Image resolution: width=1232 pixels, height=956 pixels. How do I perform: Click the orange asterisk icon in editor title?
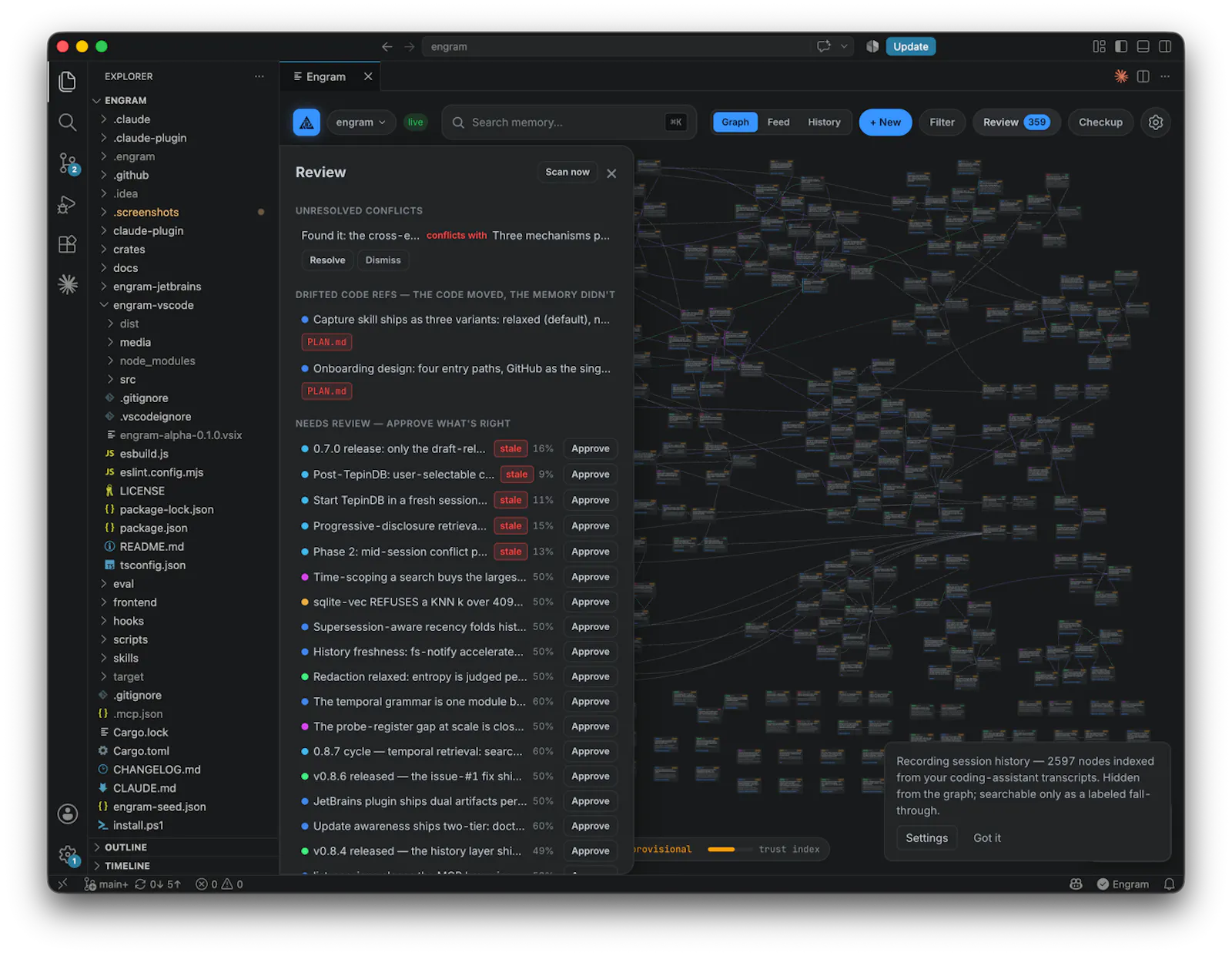[x=1121, y=76]
